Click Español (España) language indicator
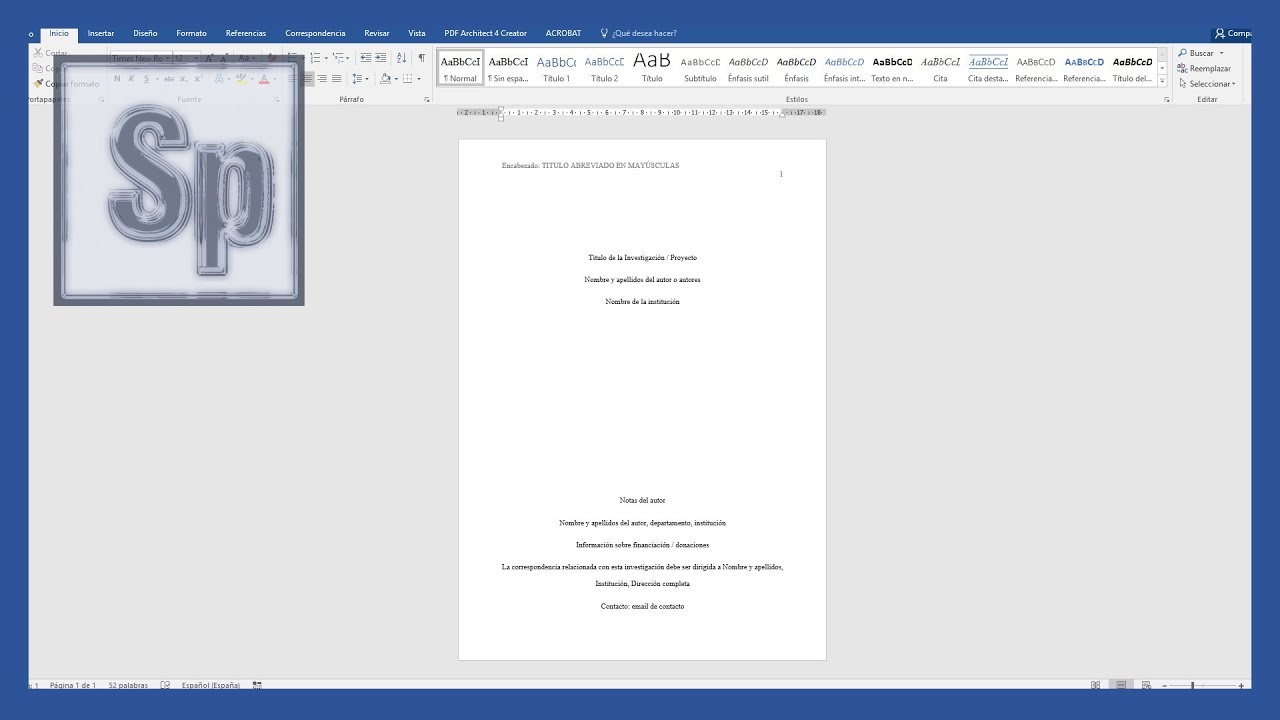 tap(211, 685)
